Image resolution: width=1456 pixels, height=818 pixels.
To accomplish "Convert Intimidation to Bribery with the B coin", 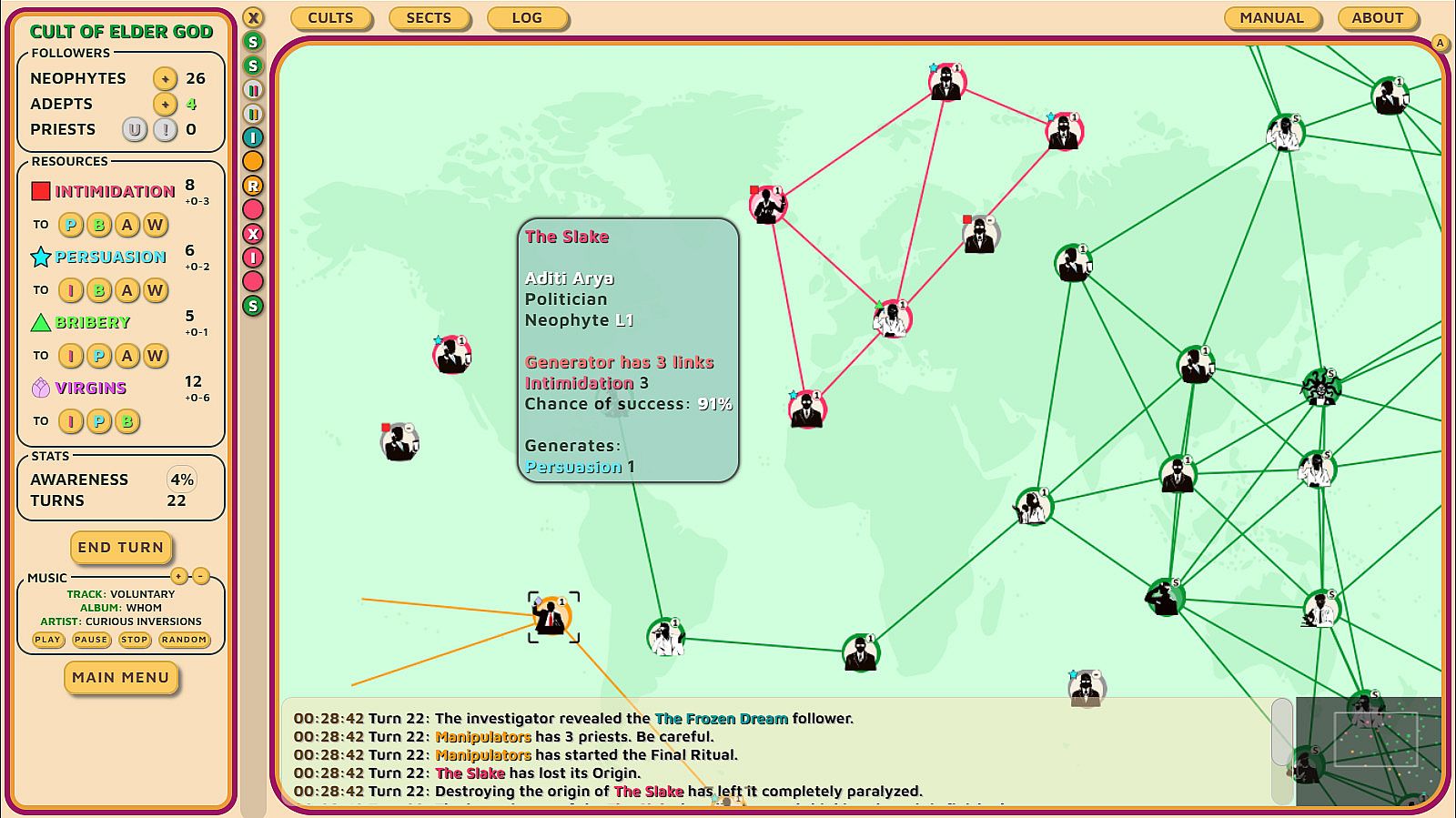I will pos(99,225).
